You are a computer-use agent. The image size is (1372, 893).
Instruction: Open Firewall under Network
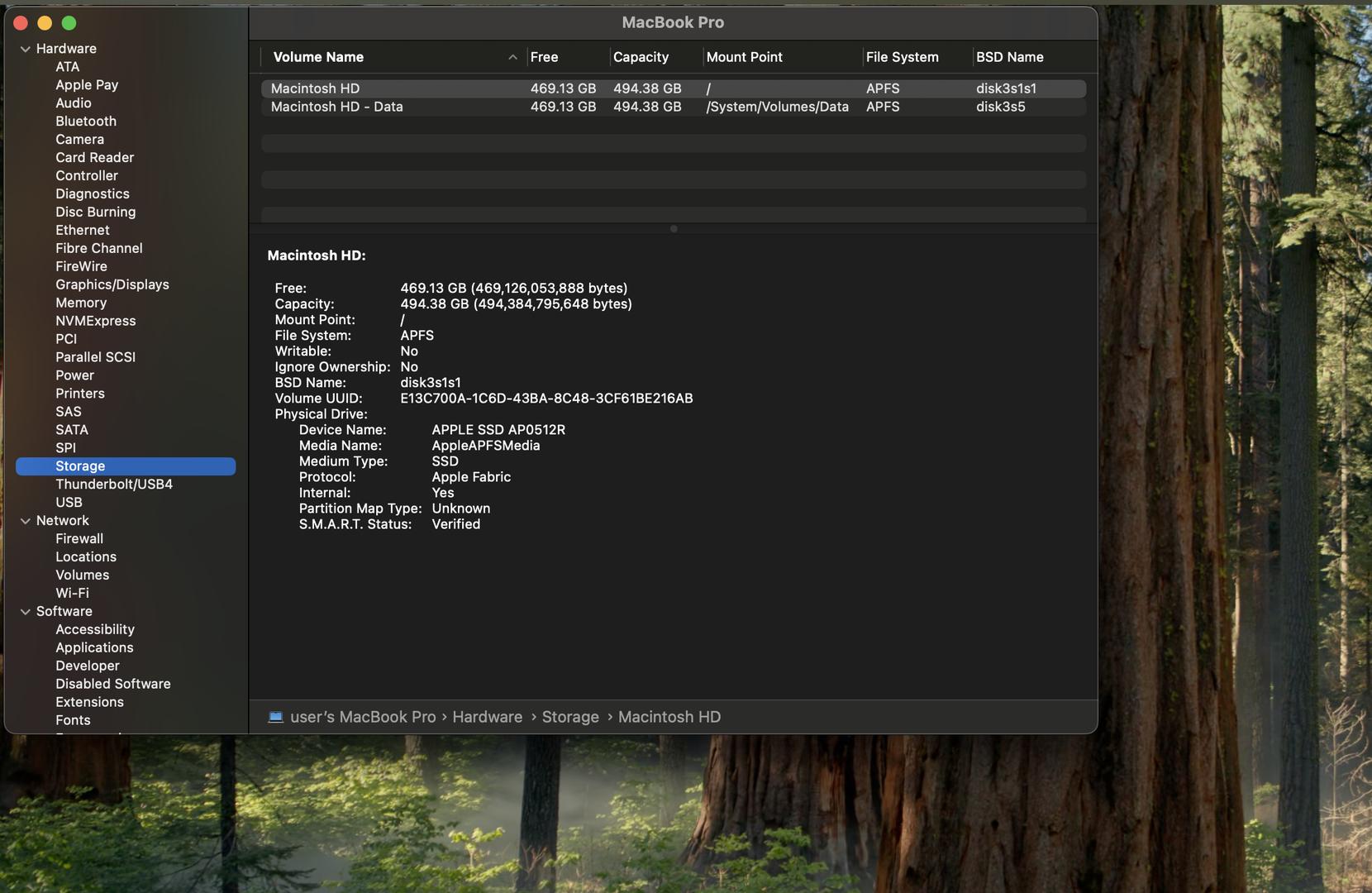[x=79, y=539]
